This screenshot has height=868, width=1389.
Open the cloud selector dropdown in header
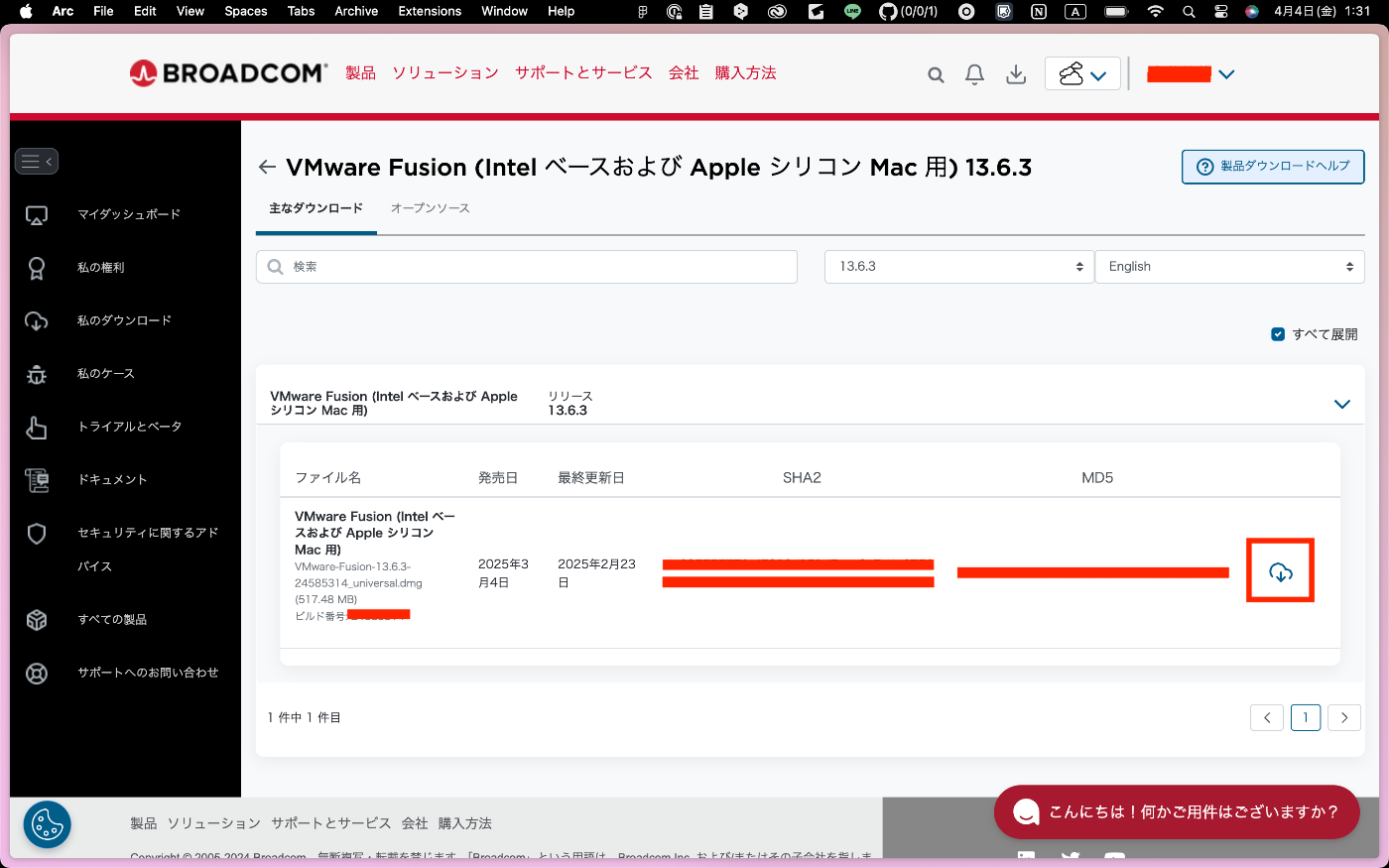[x=1082, y=73]
